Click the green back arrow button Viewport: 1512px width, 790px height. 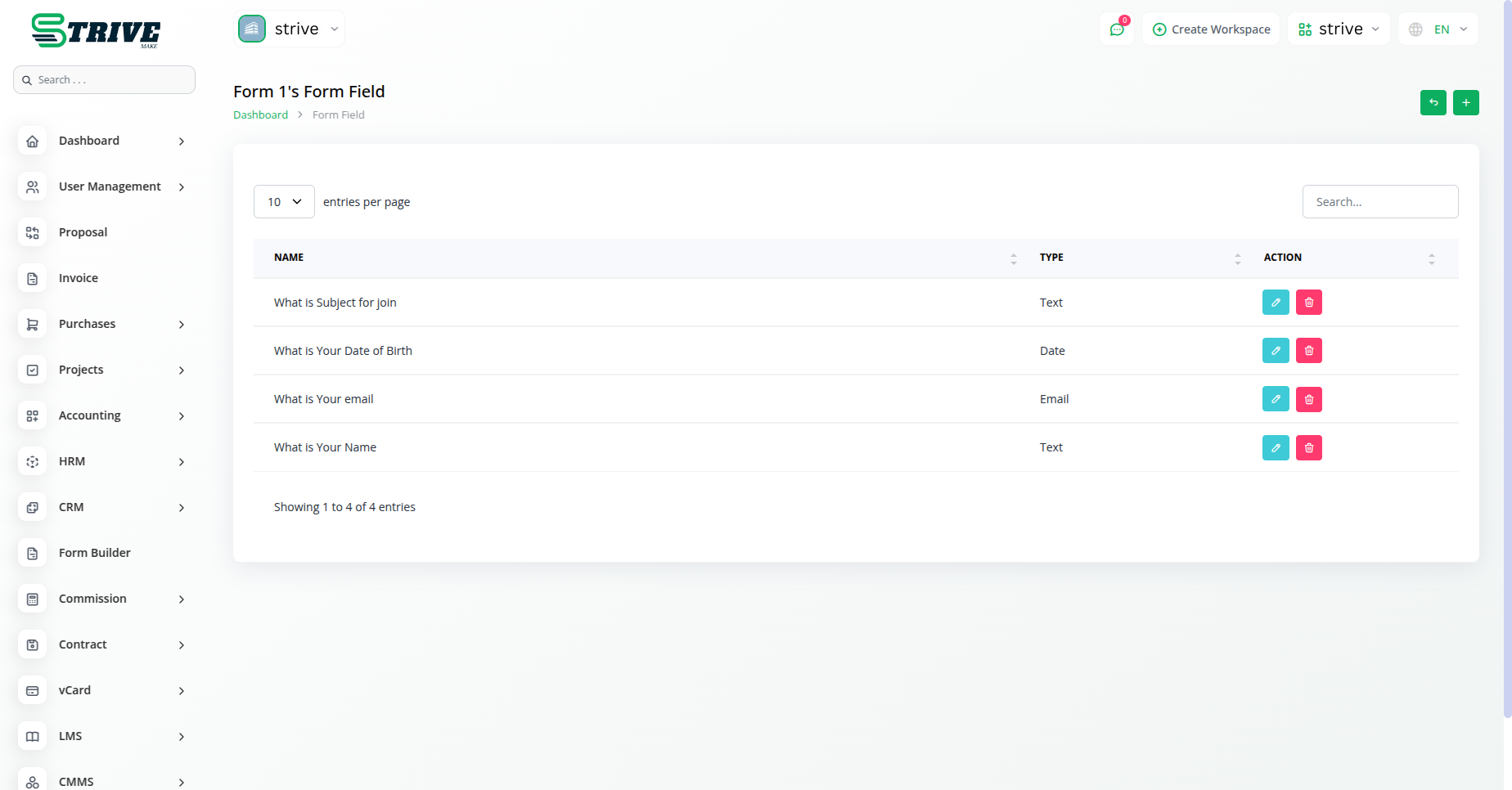1433,102
